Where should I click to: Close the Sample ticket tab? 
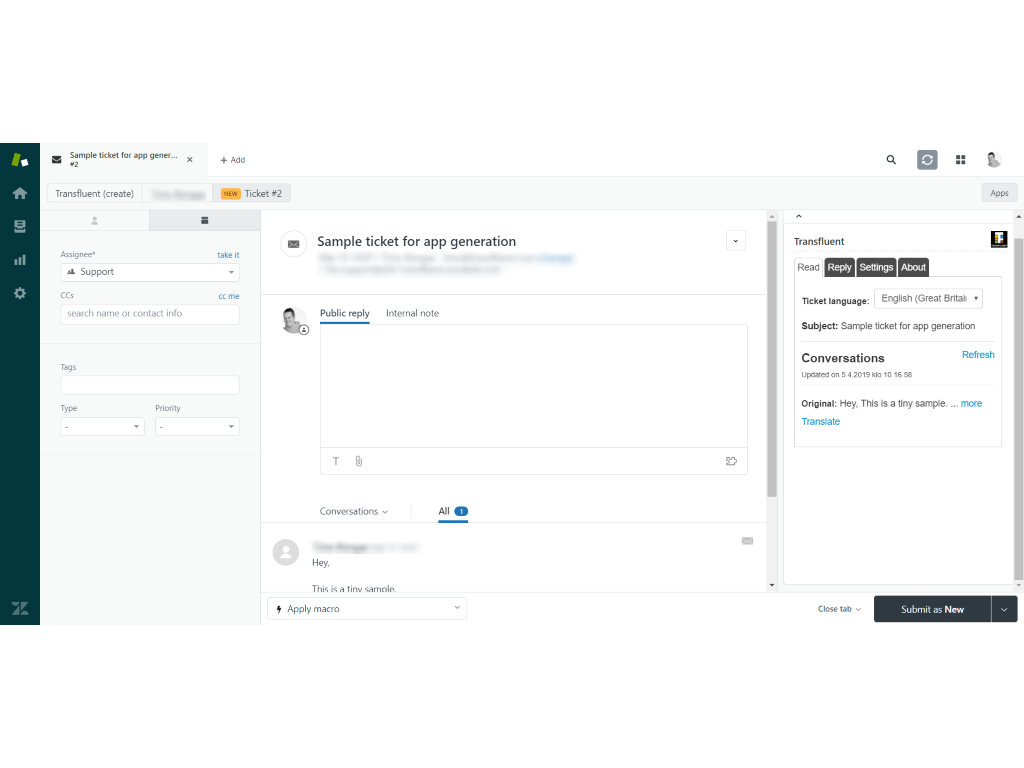click(x=190, y=160)
